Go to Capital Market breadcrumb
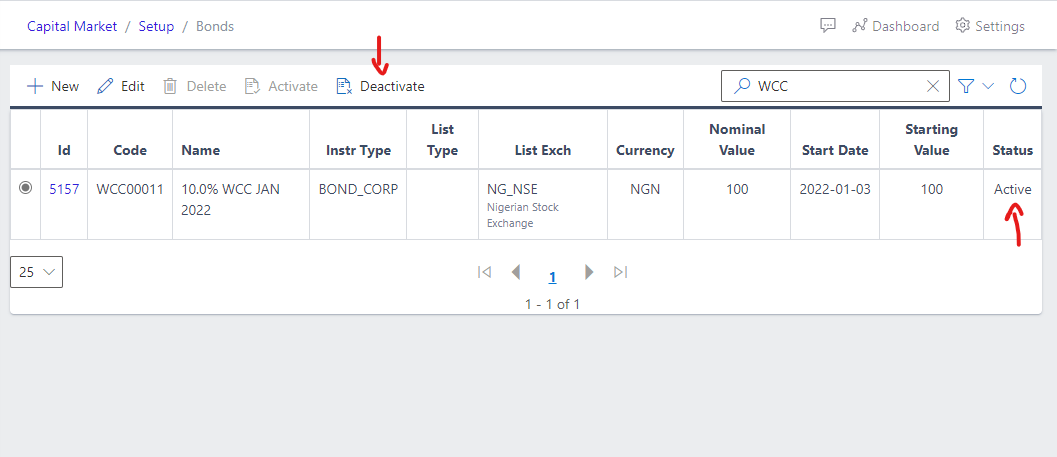Viewport: 1057px width, 457px height. click(x=72, y=26)
